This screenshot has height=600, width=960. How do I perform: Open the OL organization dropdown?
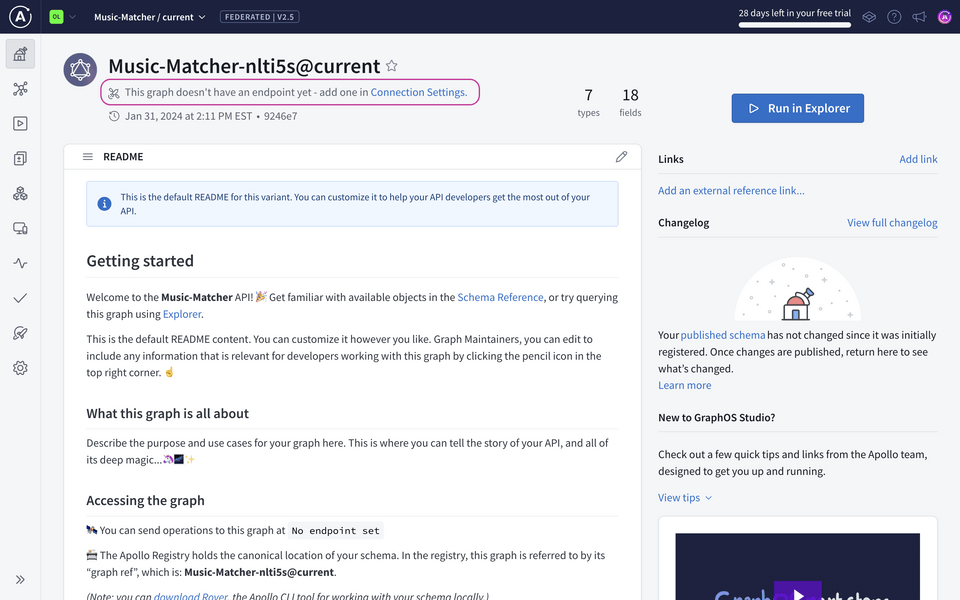click(x=62, y=16)
